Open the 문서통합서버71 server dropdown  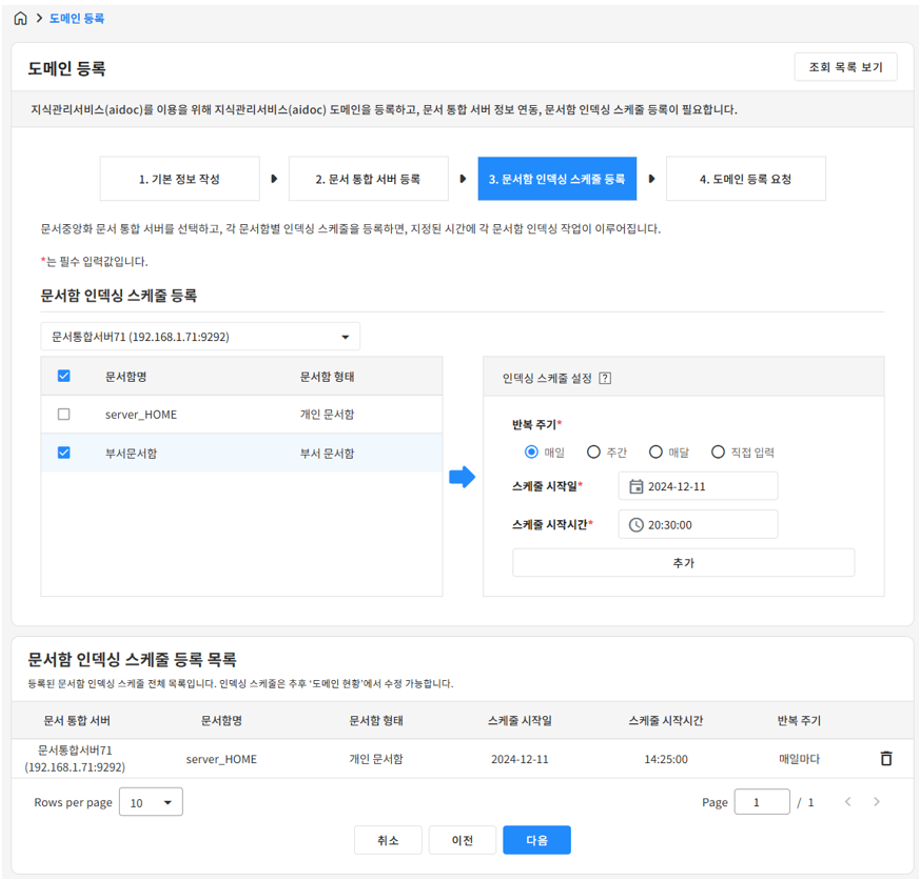200,337
